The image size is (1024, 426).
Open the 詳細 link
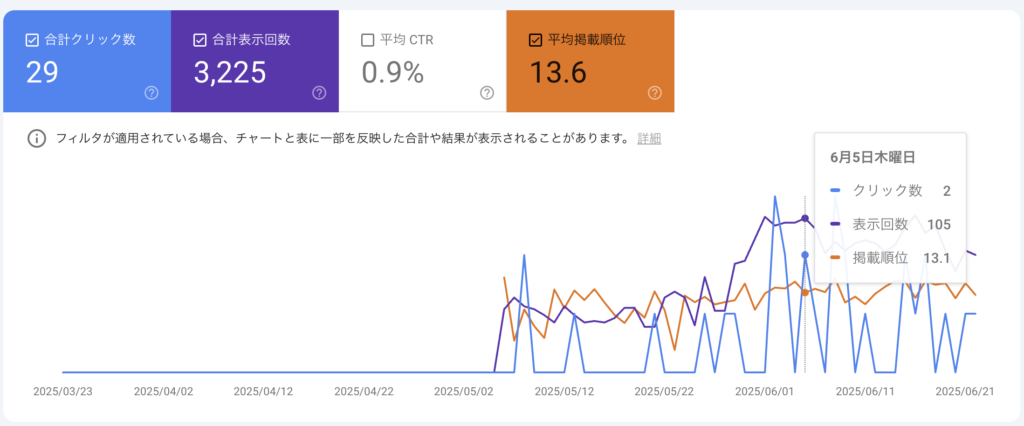649,139
